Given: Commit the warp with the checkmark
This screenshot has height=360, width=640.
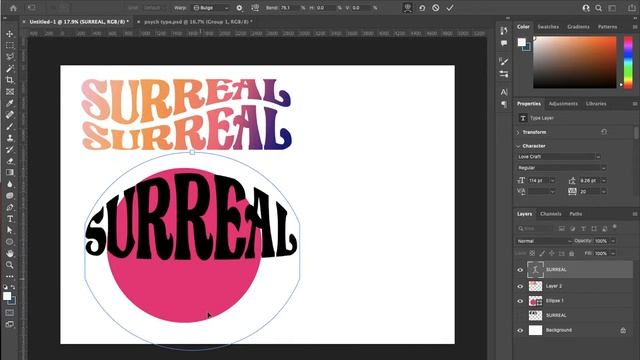Looking at the screenshot, I should click(450, 8).
